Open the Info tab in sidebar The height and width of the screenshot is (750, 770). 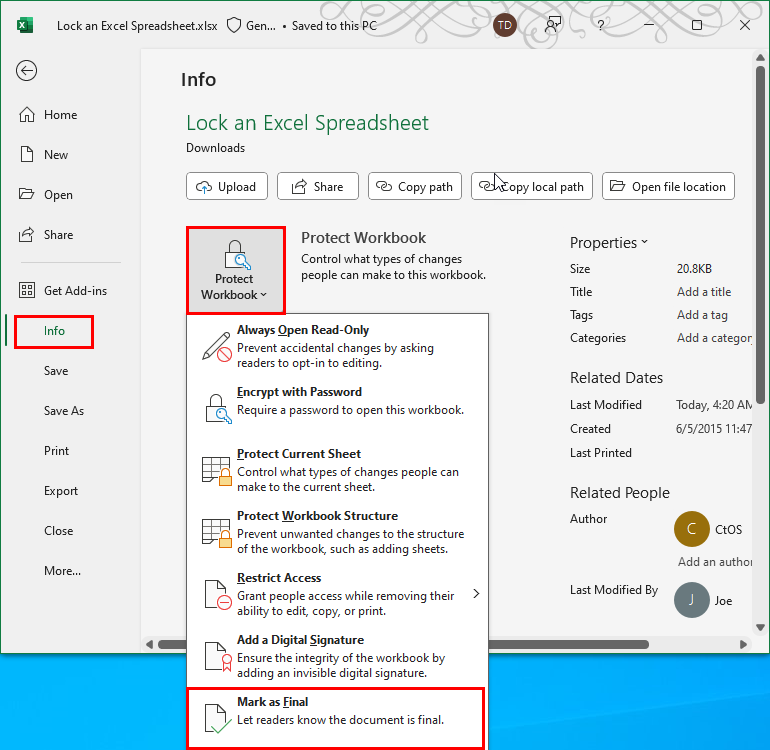click(54, 331)
